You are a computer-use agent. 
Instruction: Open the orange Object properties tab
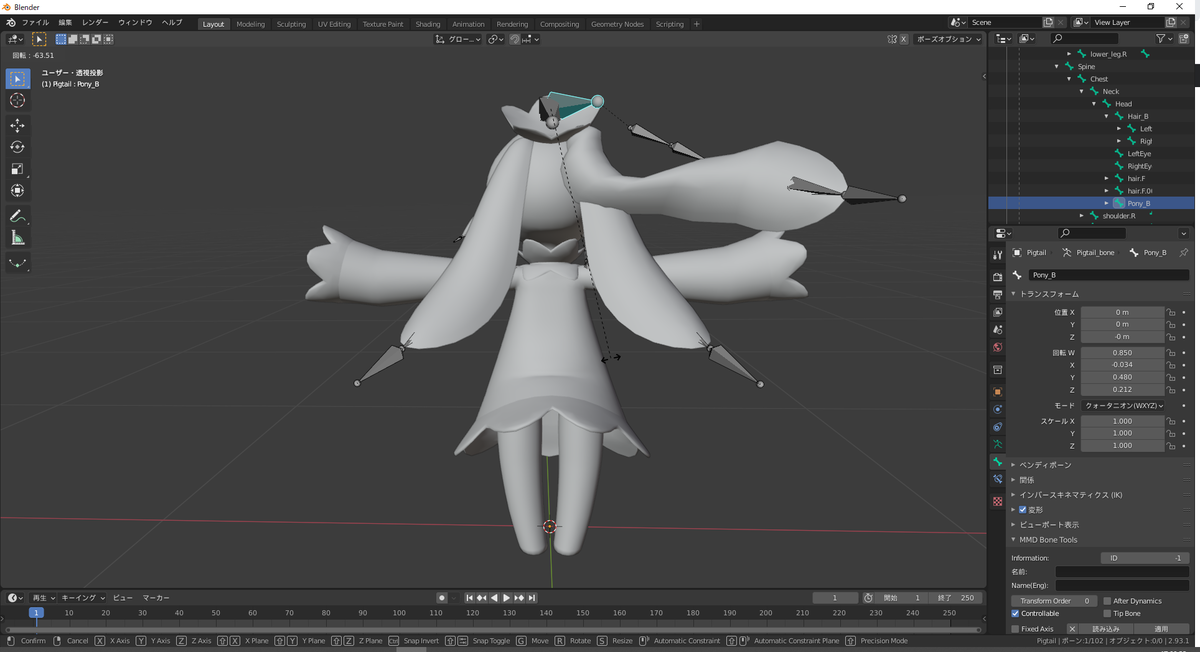pyautogui.click(x=997, y=391)
